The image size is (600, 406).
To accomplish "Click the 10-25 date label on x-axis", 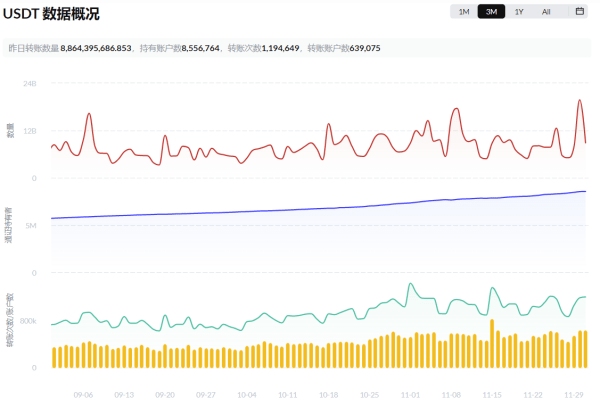I will click(370, 394).
